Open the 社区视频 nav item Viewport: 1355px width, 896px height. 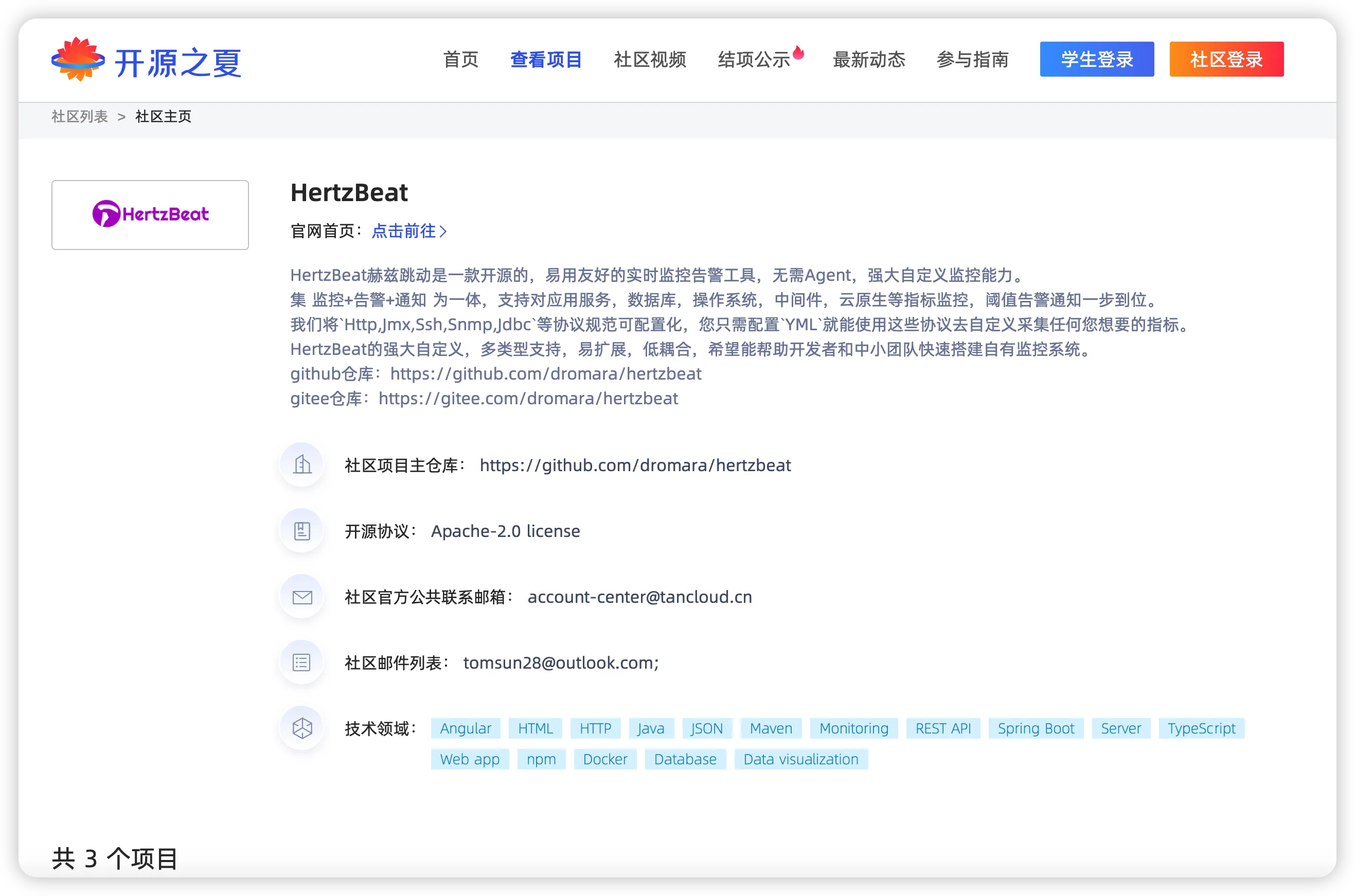[650, 60]
